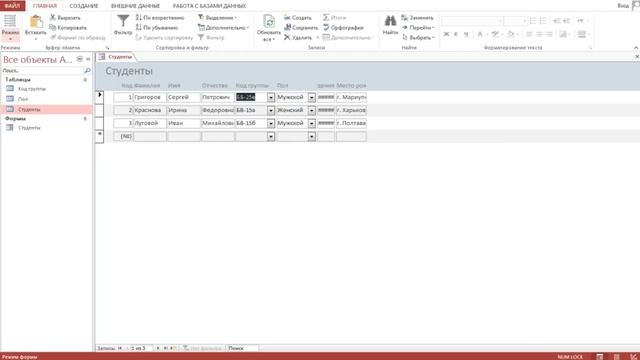Select record row of Григоров
Viewport: 640px width, 360px height.
[x=100, y=97]
